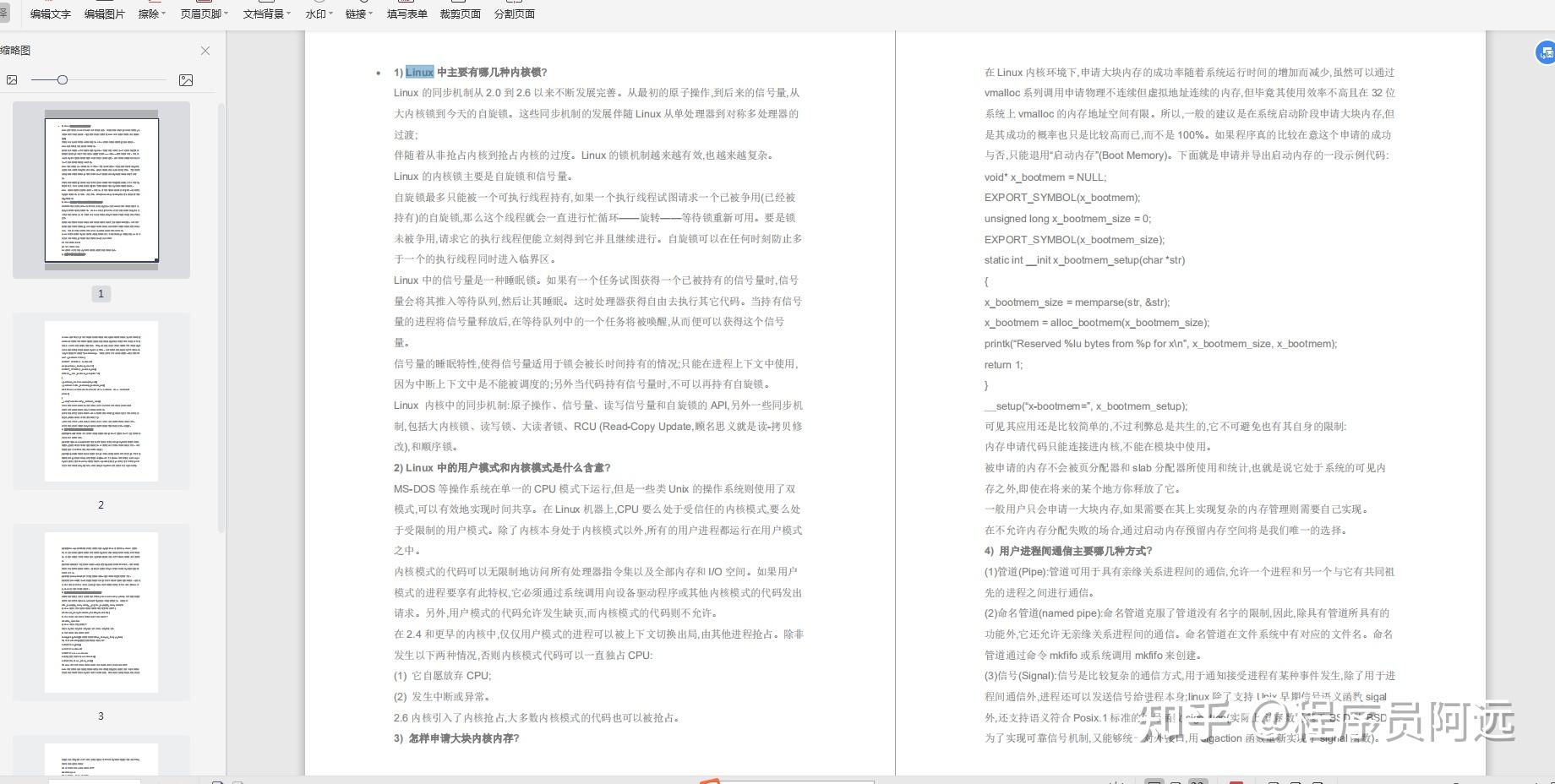Click the "(2)命名管道(named pipe)" paragraph start
1555x784 pixels.
pyautogui.click(x=1044, y=613)
